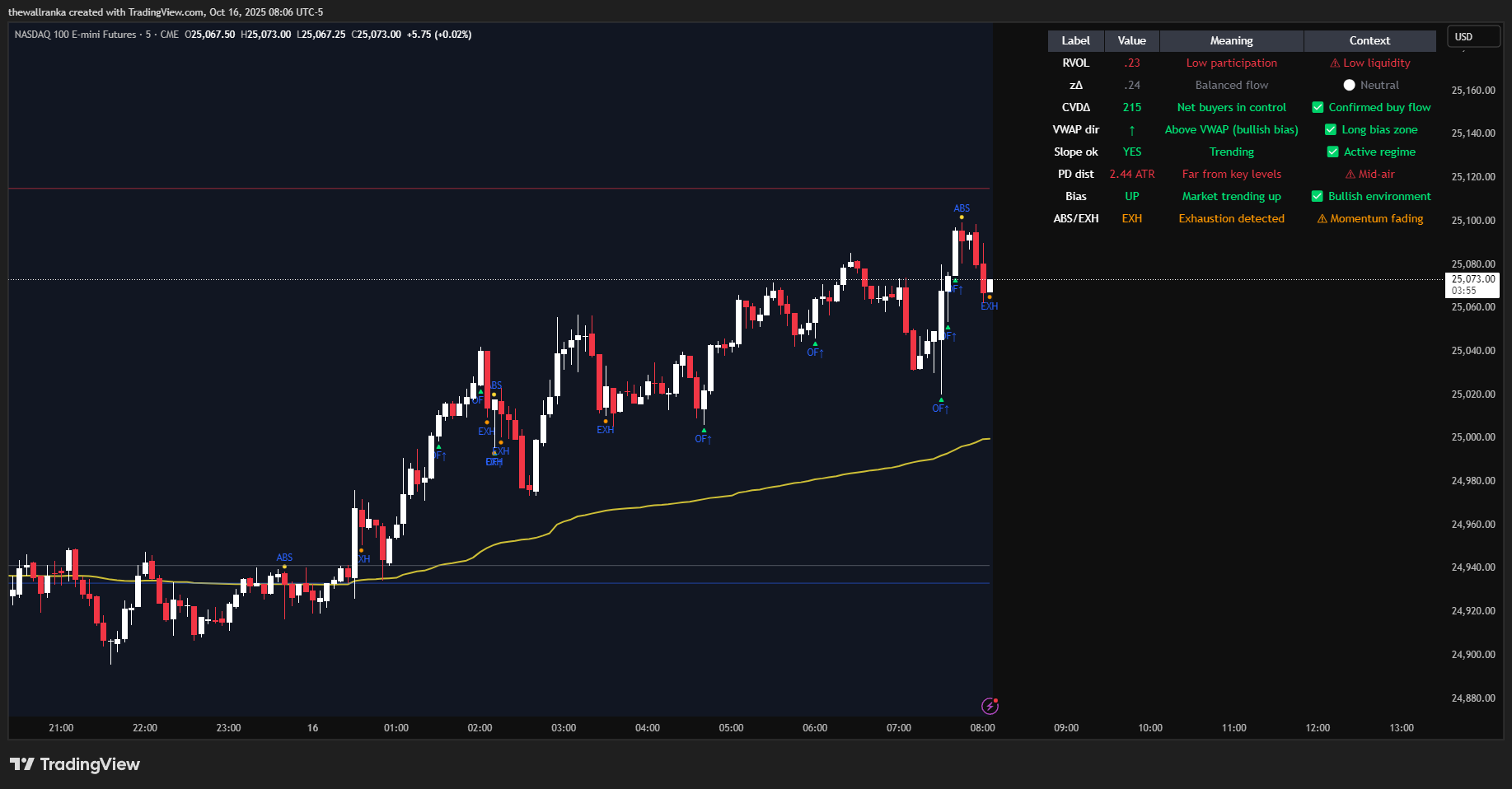The width and height of the screenshot is (1512, 789).
Task: Toggle the green check beside Confirmed buy flow
Action: coord(1318,108)
